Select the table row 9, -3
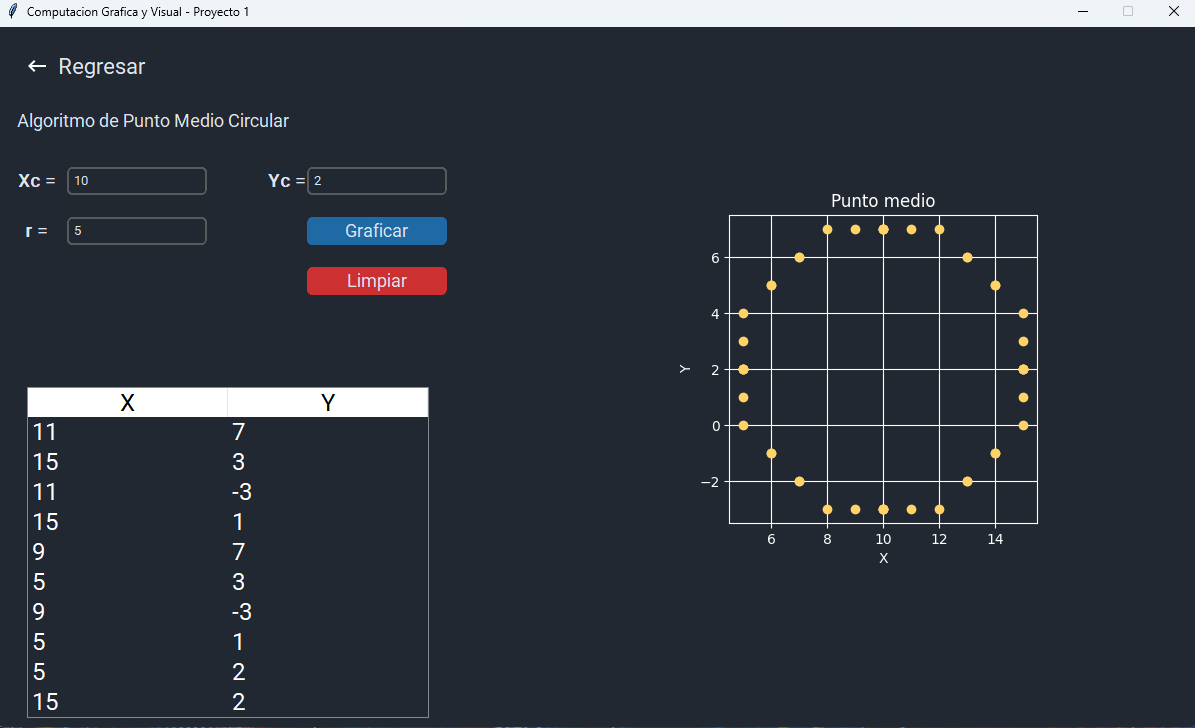 228,612
